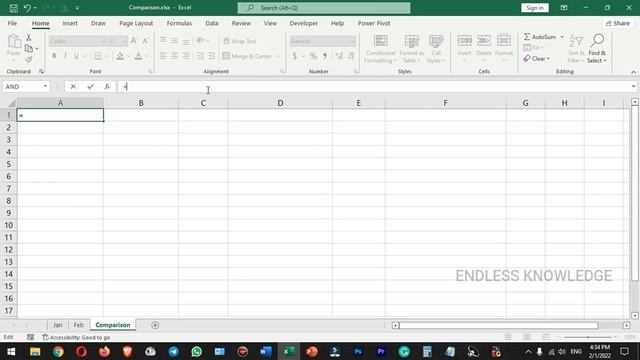The width and height of the screenshot is (640, 360).
Task: Cancel the formula entry with X icon
Action: (x=73, y=87)
